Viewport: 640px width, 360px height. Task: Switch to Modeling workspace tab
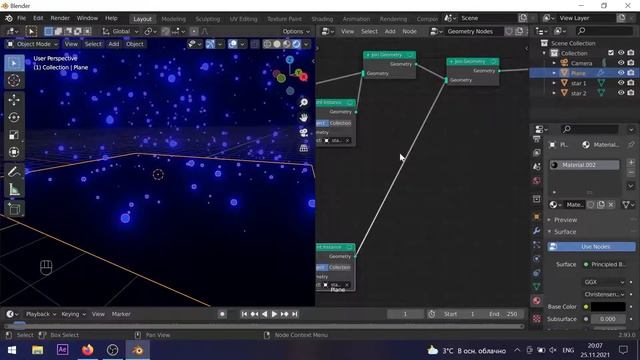(x=173, y=19)
